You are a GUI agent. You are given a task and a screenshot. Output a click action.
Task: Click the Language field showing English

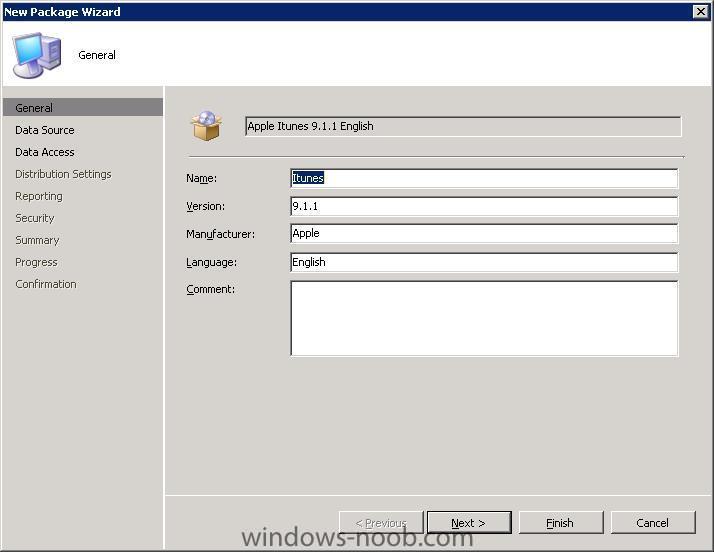click(484, 262)
